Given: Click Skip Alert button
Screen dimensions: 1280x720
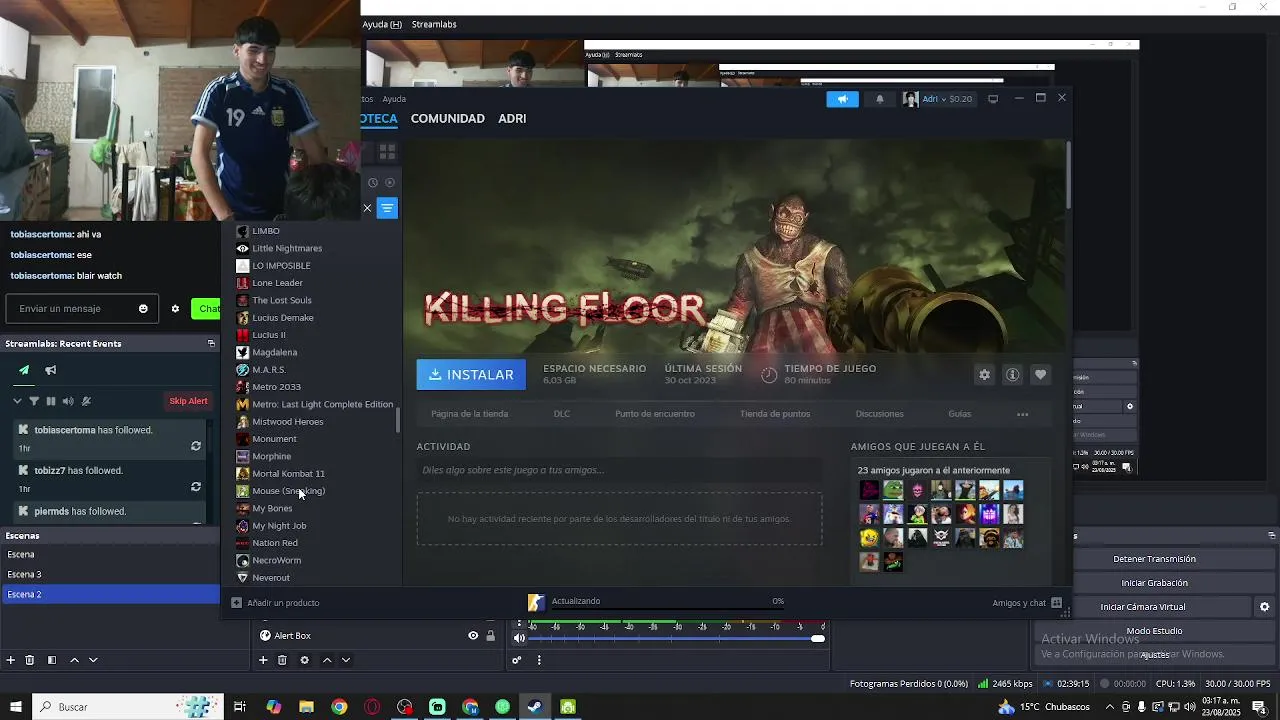Looking at the screenshot, I should coord(188,401).
